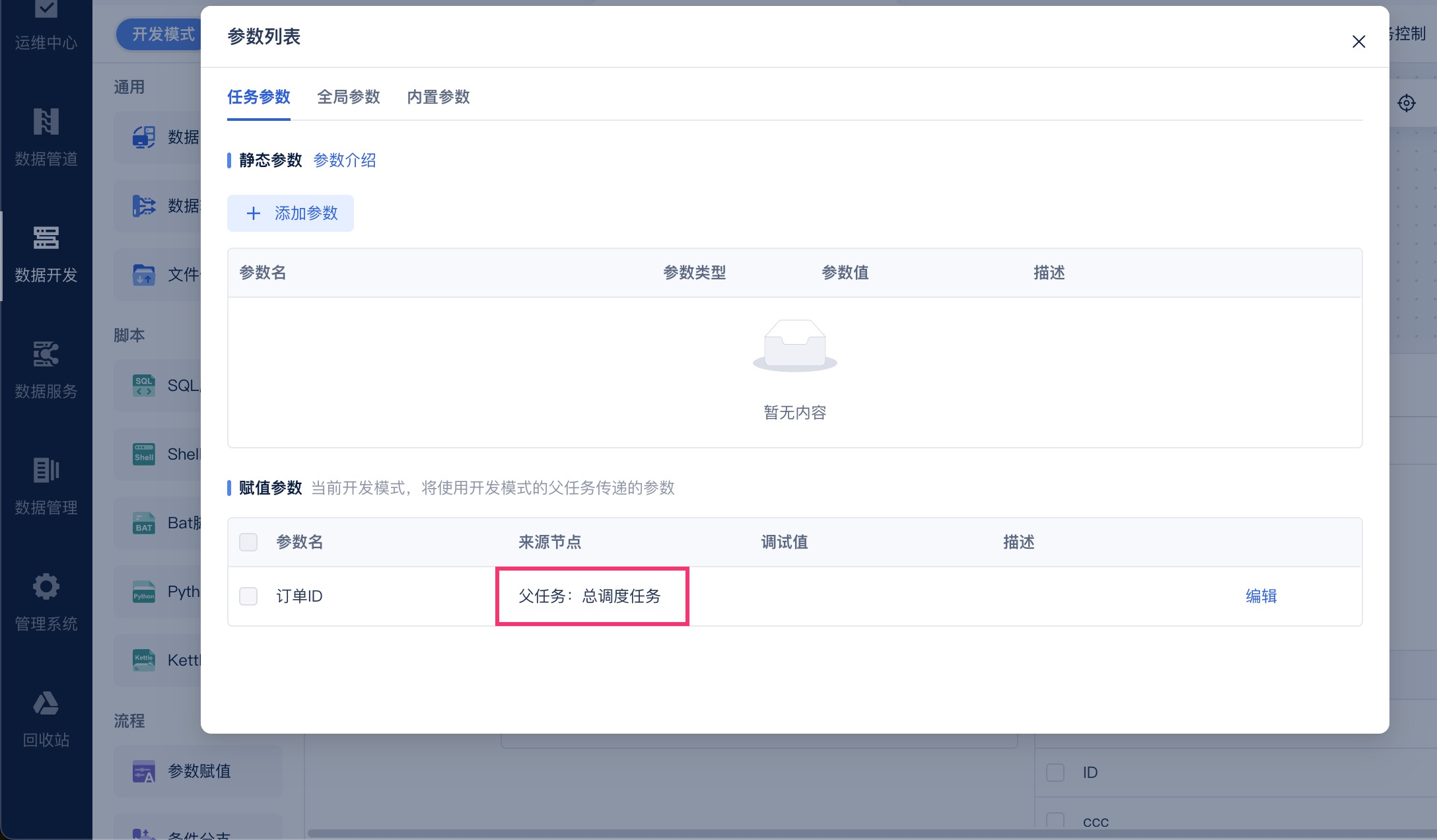Click the 开发模式 button behind the dialog
Image resolution: width=1437 pixels, height=840 pixels.
click(x=160, y=34)
